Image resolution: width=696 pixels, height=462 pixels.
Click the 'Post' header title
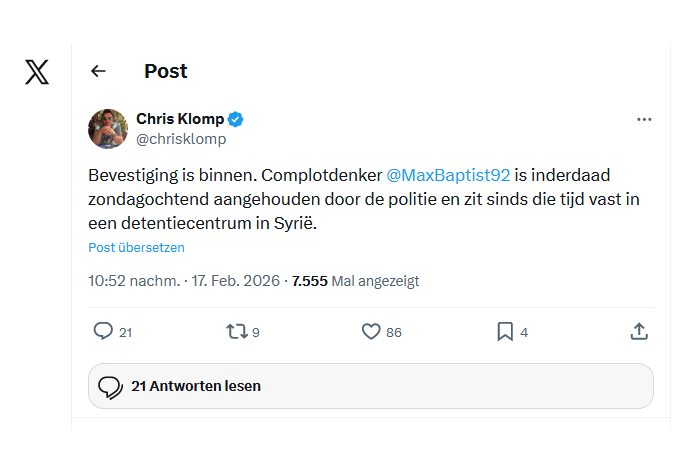[166, 71]
